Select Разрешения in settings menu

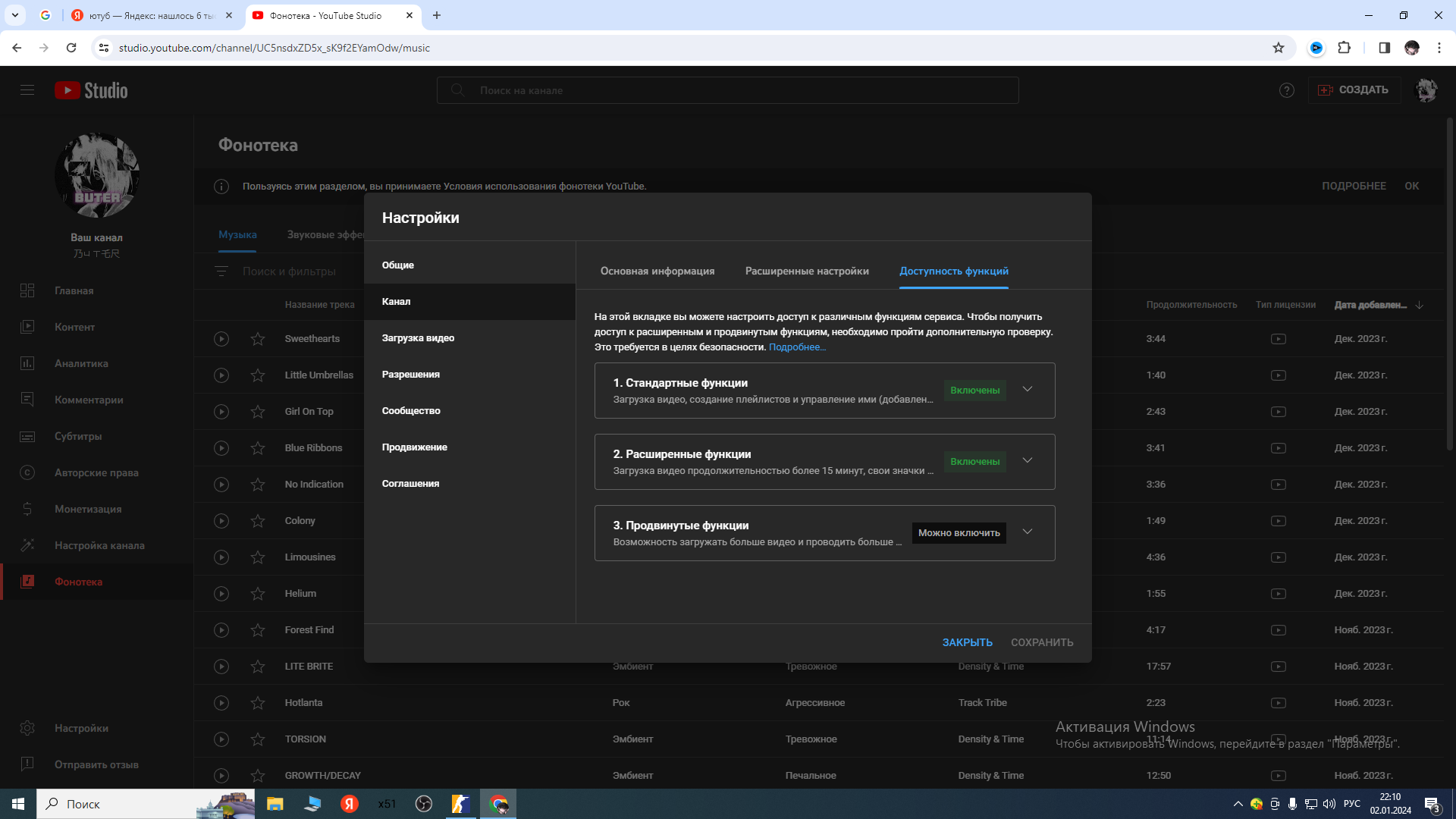(469, 375)
